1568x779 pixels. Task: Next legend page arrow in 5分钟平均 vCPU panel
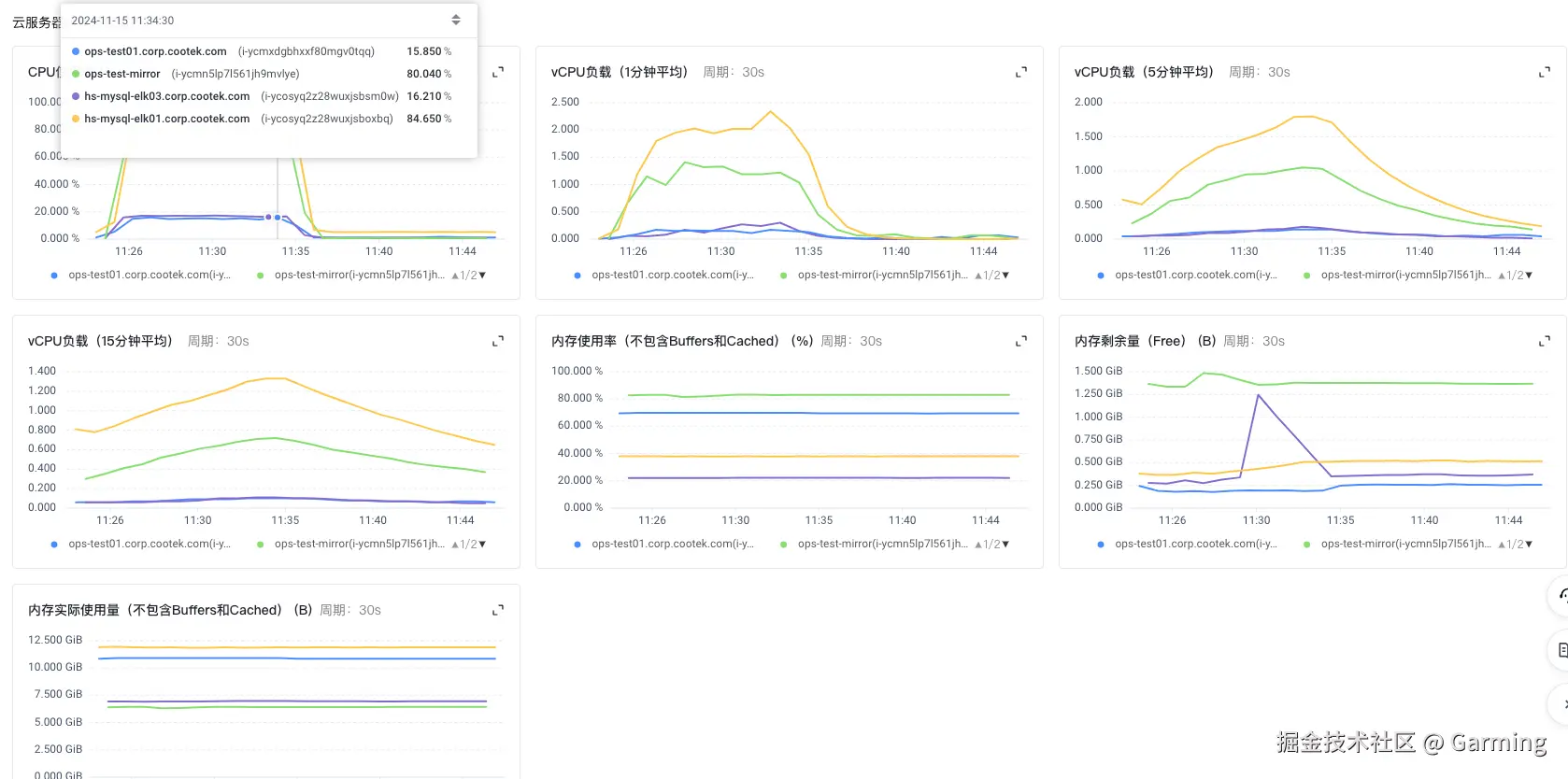click(x=1529, y=276)
